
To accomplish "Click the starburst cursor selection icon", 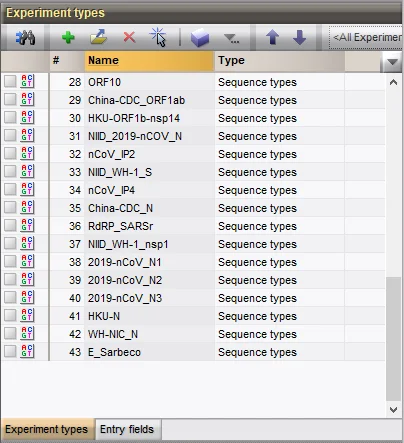I will click(158, 37).
